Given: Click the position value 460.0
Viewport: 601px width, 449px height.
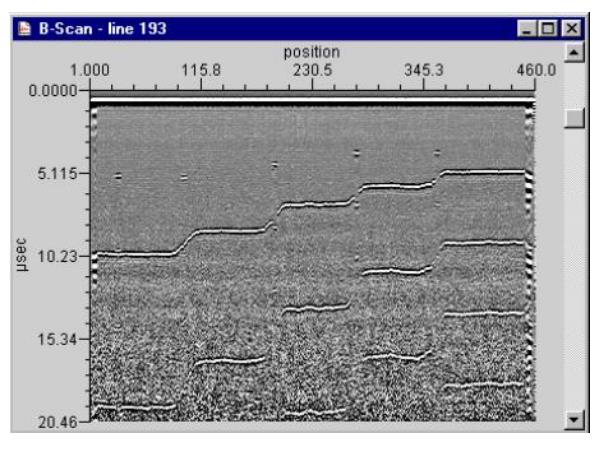Looking at the screenshot, I should click(536, 70).
